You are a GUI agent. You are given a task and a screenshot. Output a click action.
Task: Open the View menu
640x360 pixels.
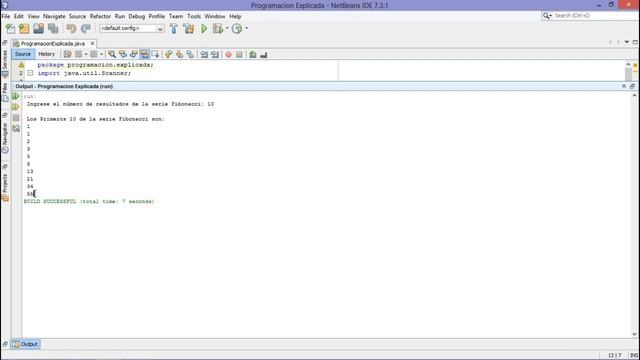point(33,16)
